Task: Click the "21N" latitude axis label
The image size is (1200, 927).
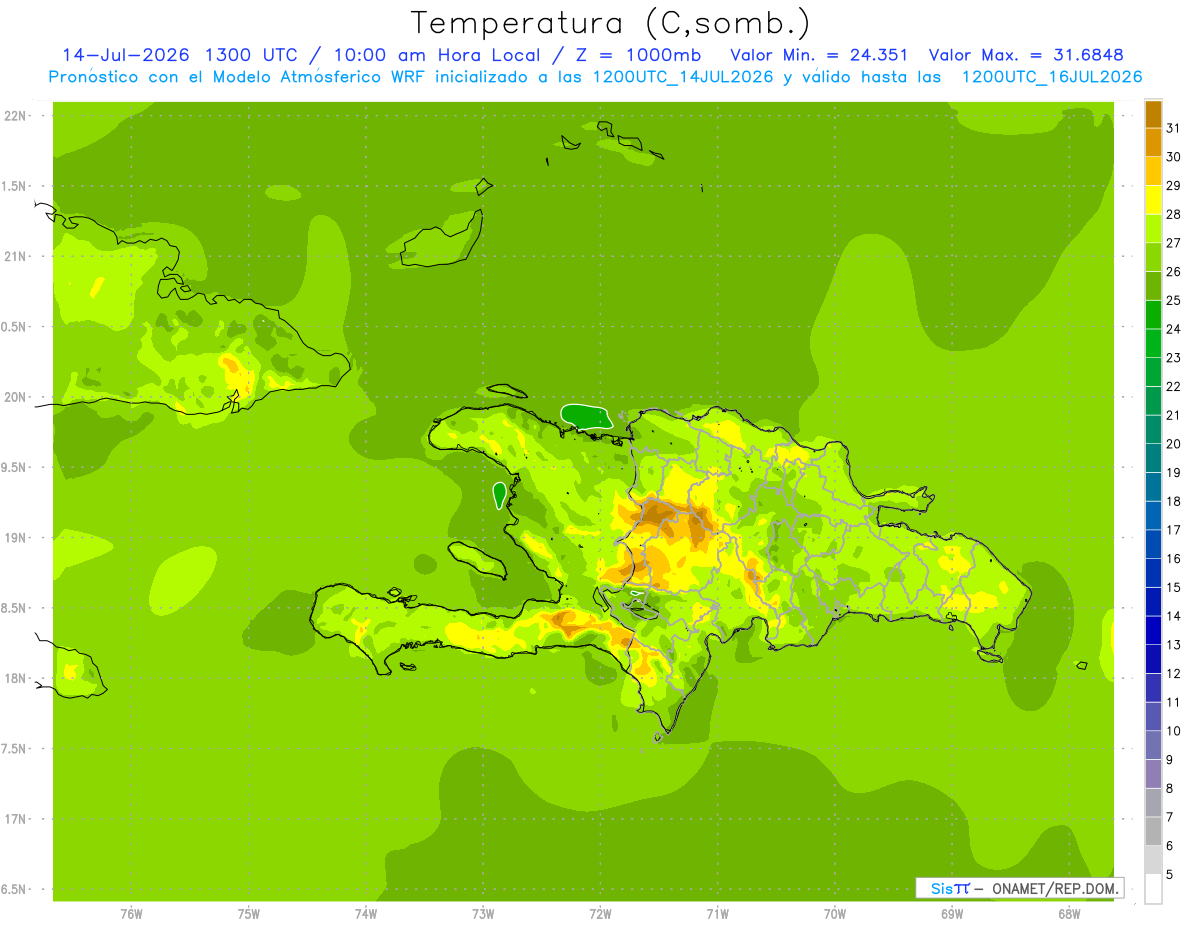Action: 16,256
